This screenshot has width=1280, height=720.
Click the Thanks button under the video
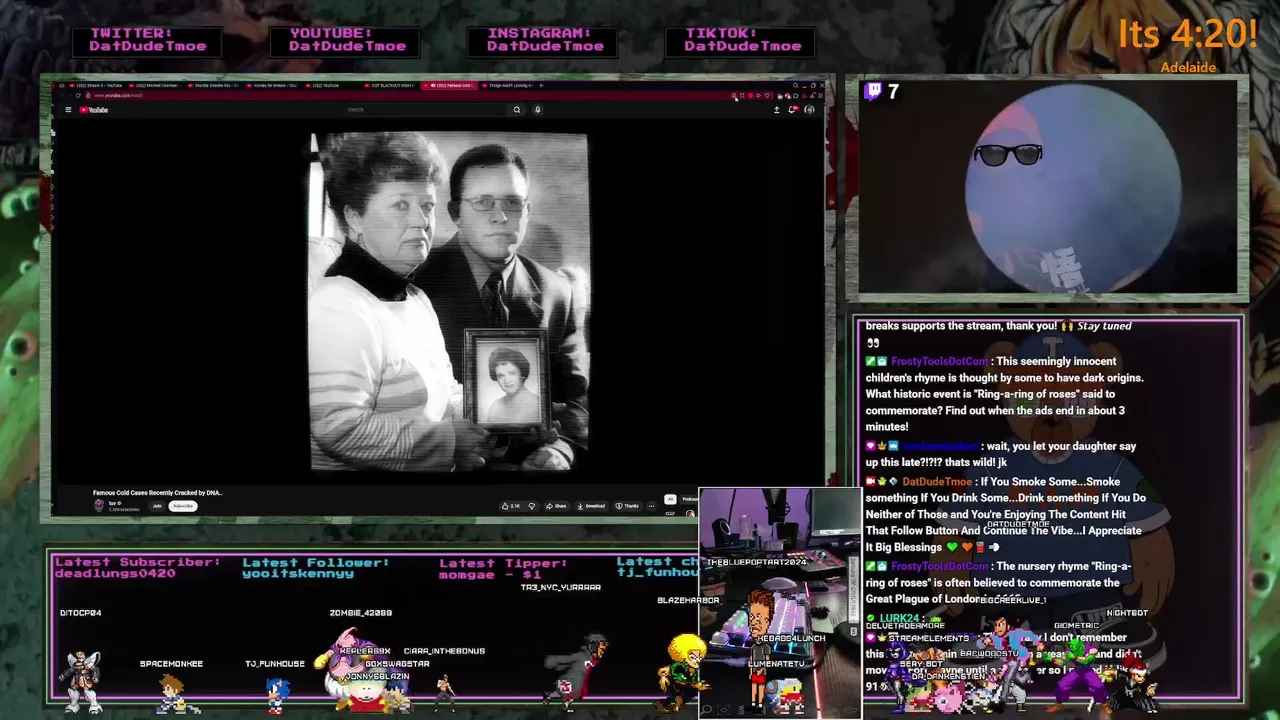627,506
